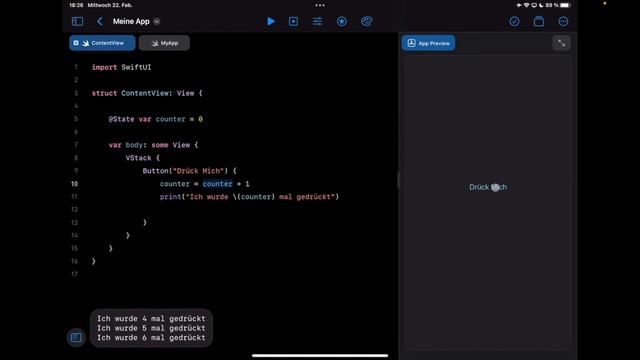Open the more options ellipsis circle
This screenshot has width=640, height=360.
tap(563, 21)
